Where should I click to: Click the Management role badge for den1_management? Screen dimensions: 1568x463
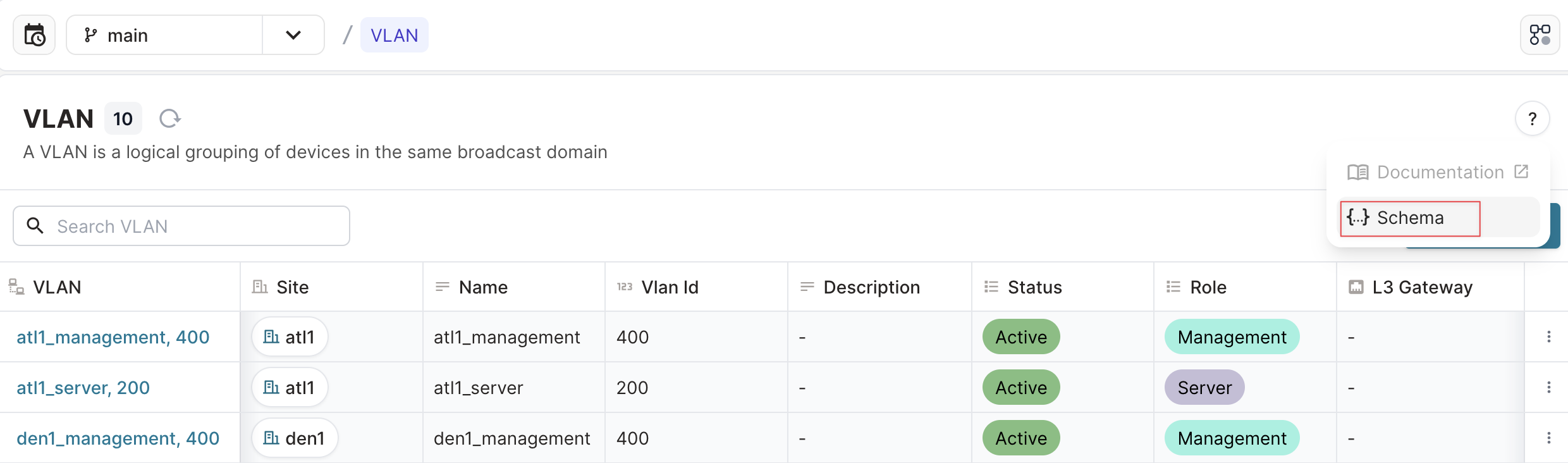[1232, 438]
